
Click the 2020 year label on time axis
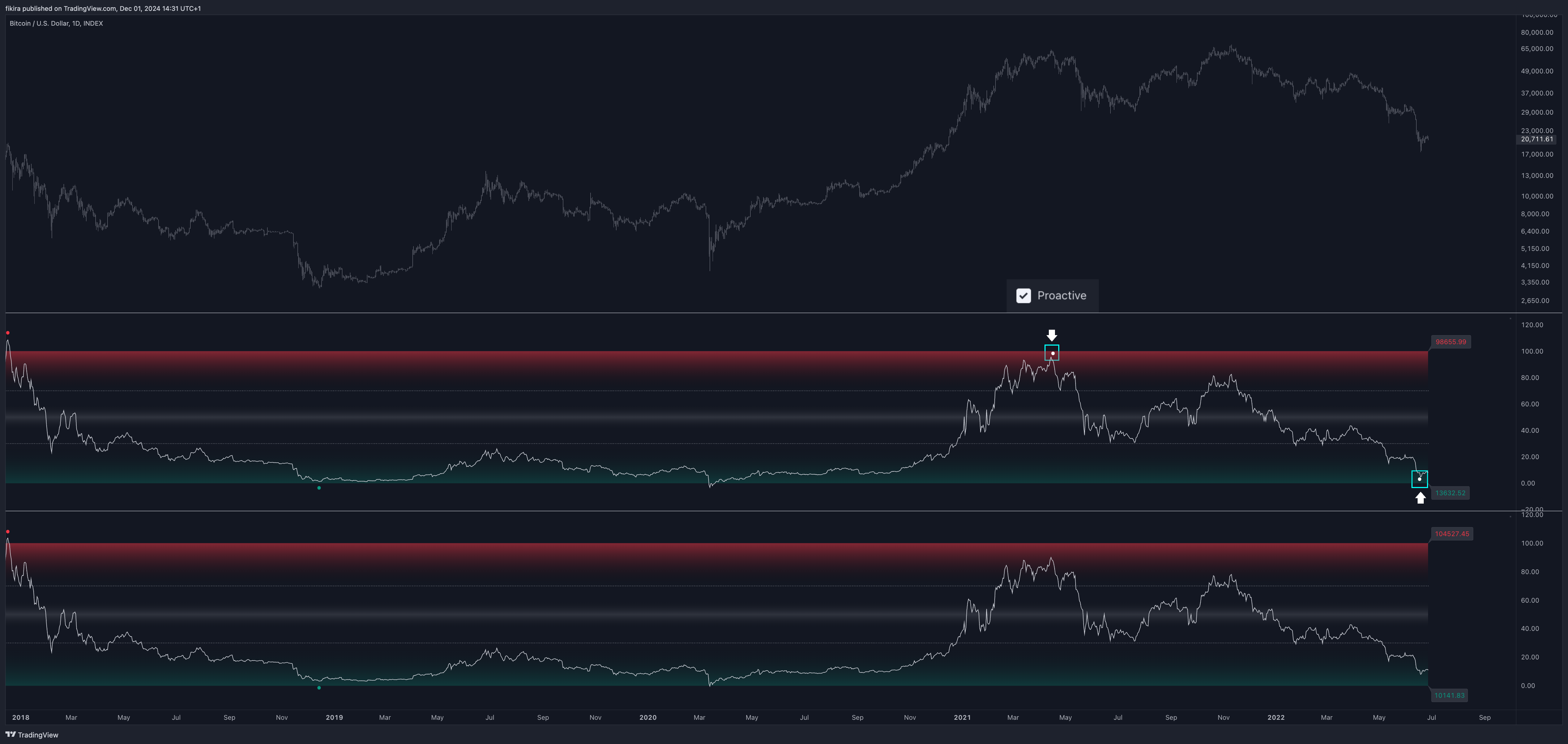coord(648,717)
